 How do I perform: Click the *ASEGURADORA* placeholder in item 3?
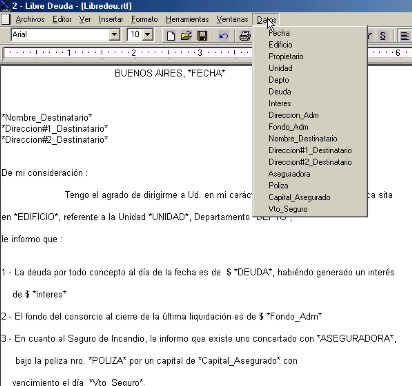coord(356,339)
